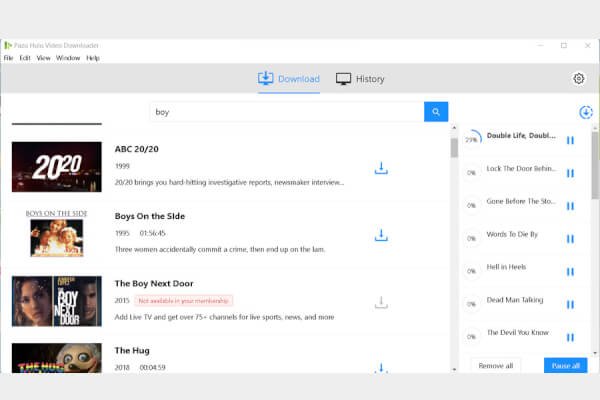Screen dimensions: 600x400
Task: Switch to the Download tab
Action: (x=289, y=79)
